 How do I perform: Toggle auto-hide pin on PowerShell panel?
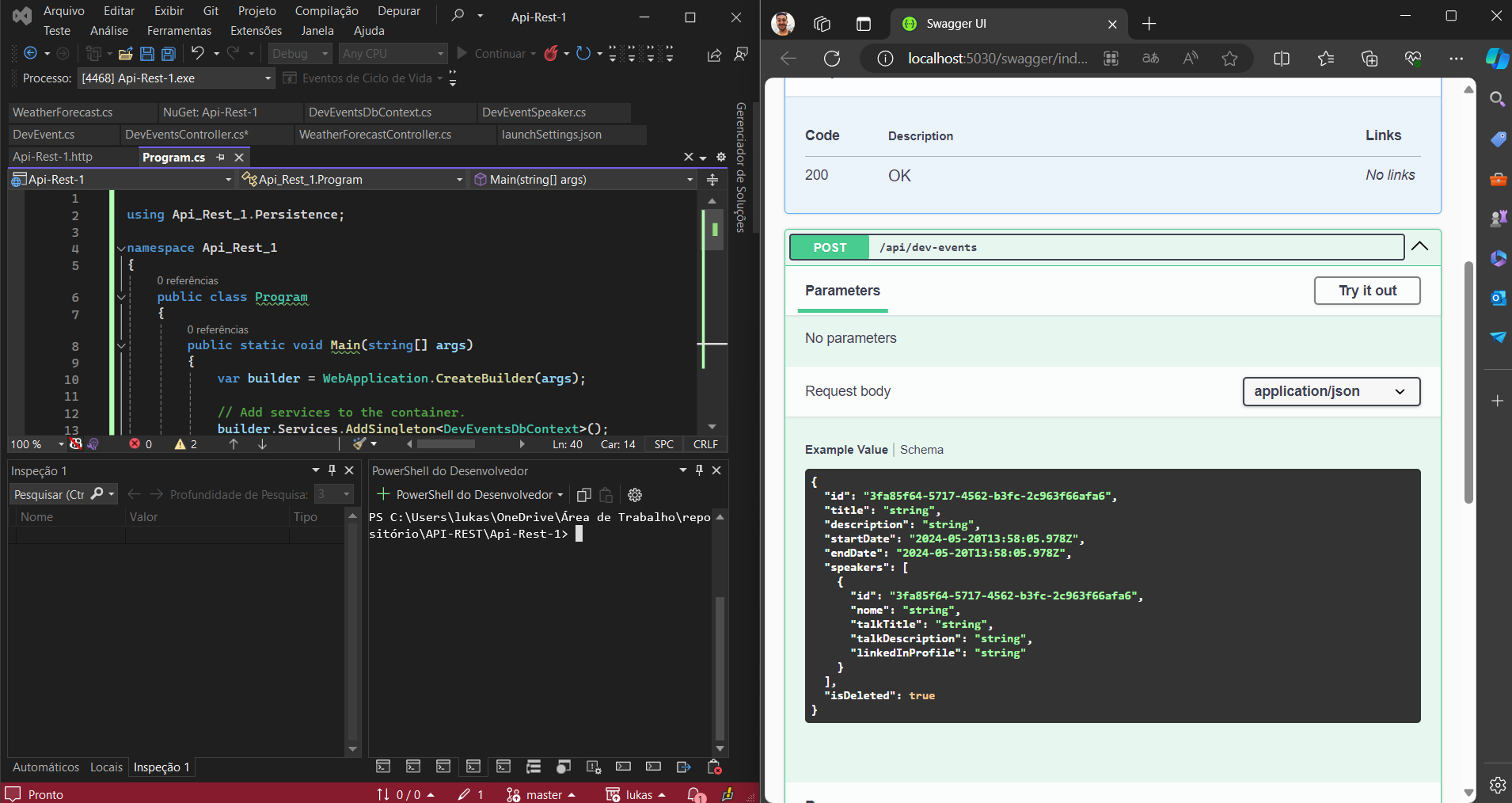pyautogui.click(x=699, y=470)
